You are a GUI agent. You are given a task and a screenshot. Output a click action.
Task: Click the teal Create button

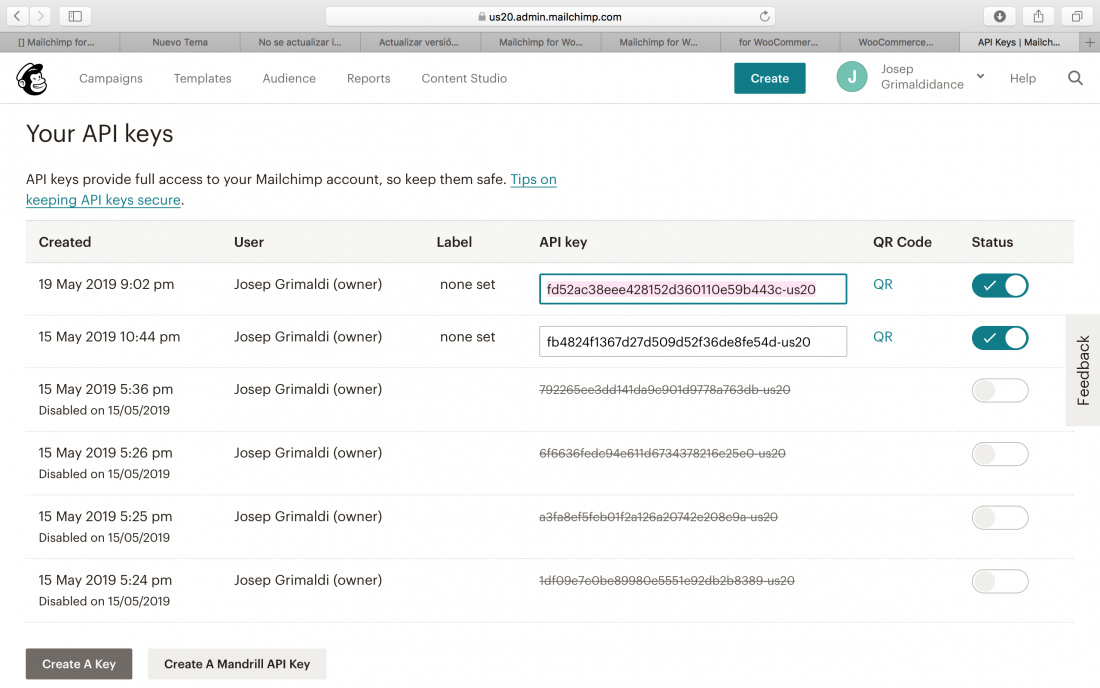(770, 79)
